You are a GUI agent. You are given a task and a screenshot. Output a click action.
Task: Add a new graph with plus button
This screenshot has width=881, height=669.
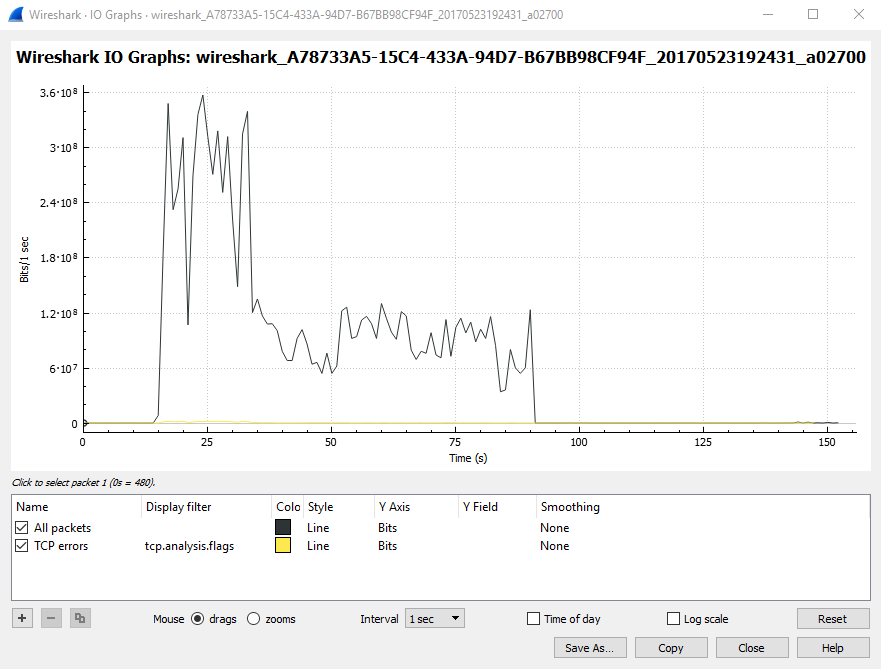(x=22, y=618)
